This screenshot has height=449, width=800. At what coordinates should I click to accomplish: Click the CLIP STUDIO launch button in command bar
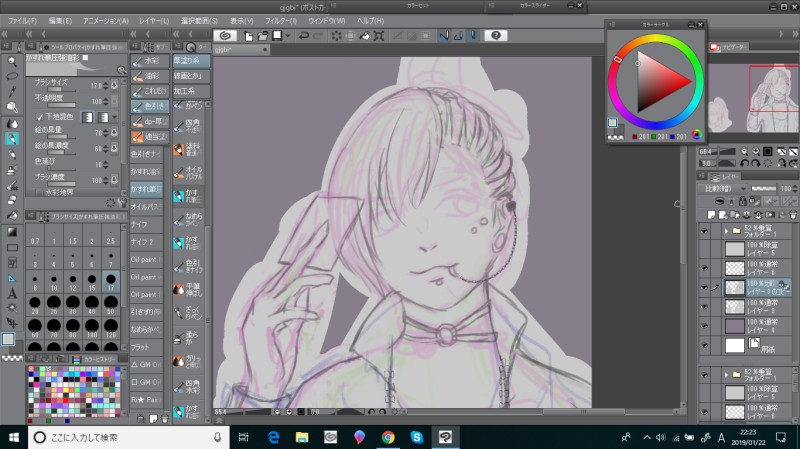click(225, 36)
